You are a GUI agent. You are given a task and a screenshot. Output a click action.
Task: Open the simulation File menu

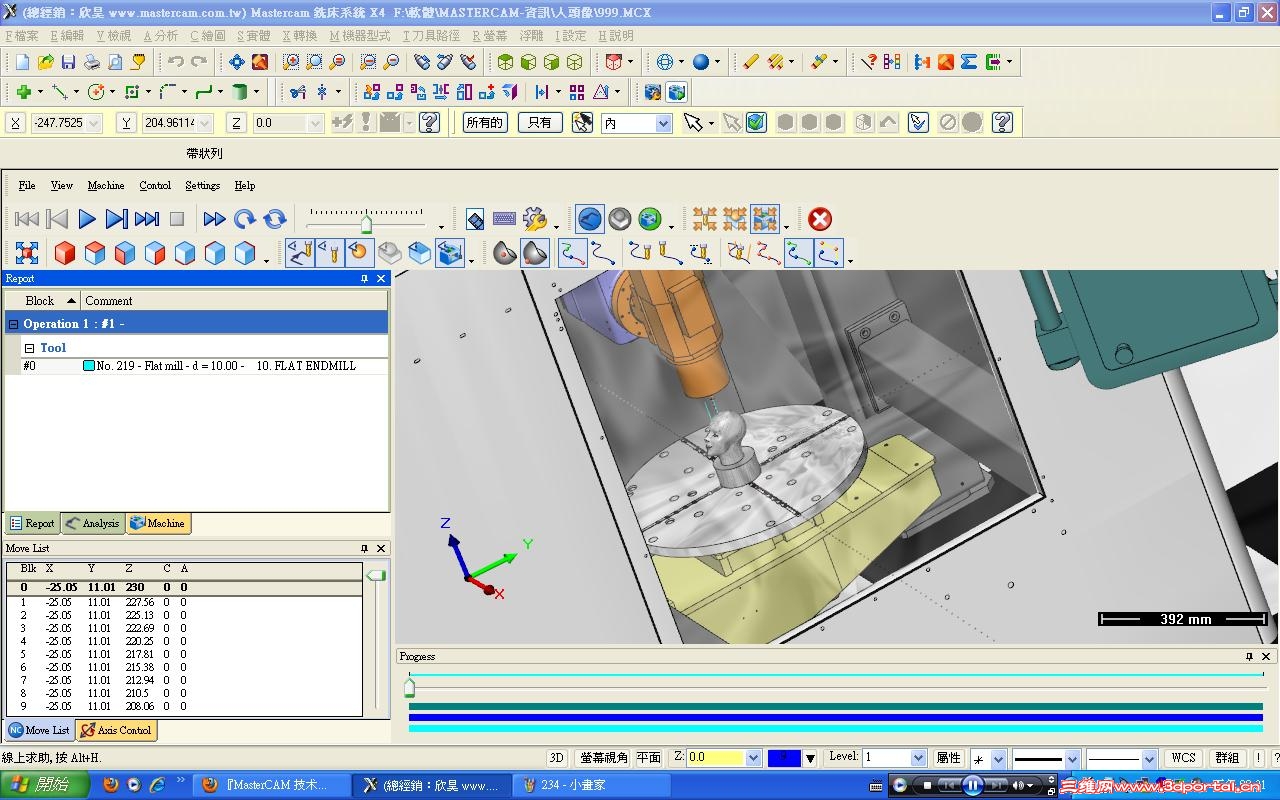point(27,185)
